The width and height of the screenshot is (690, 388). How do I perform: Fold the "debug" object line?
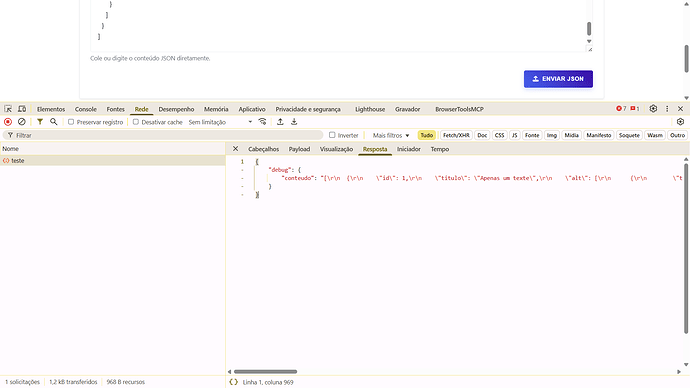242,170
